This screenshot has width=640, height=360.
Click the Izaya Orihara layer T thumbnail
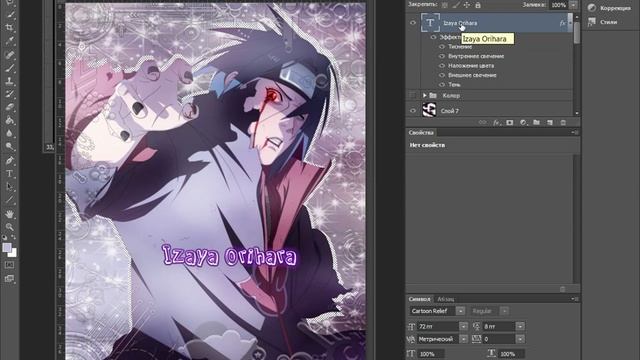430,23
